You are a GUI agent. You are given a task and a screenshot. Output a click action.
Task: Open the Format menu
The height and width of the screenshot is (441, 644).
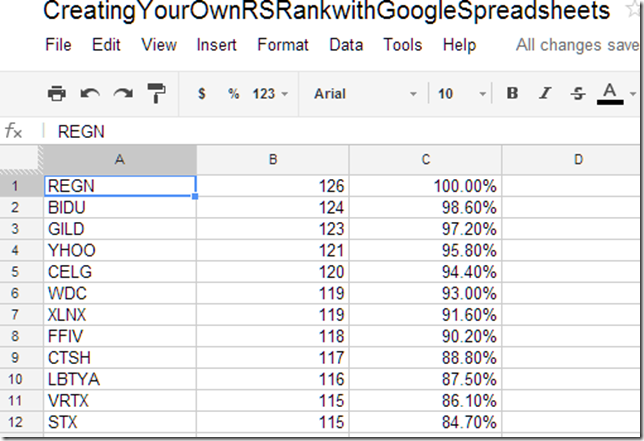[283, 44]
